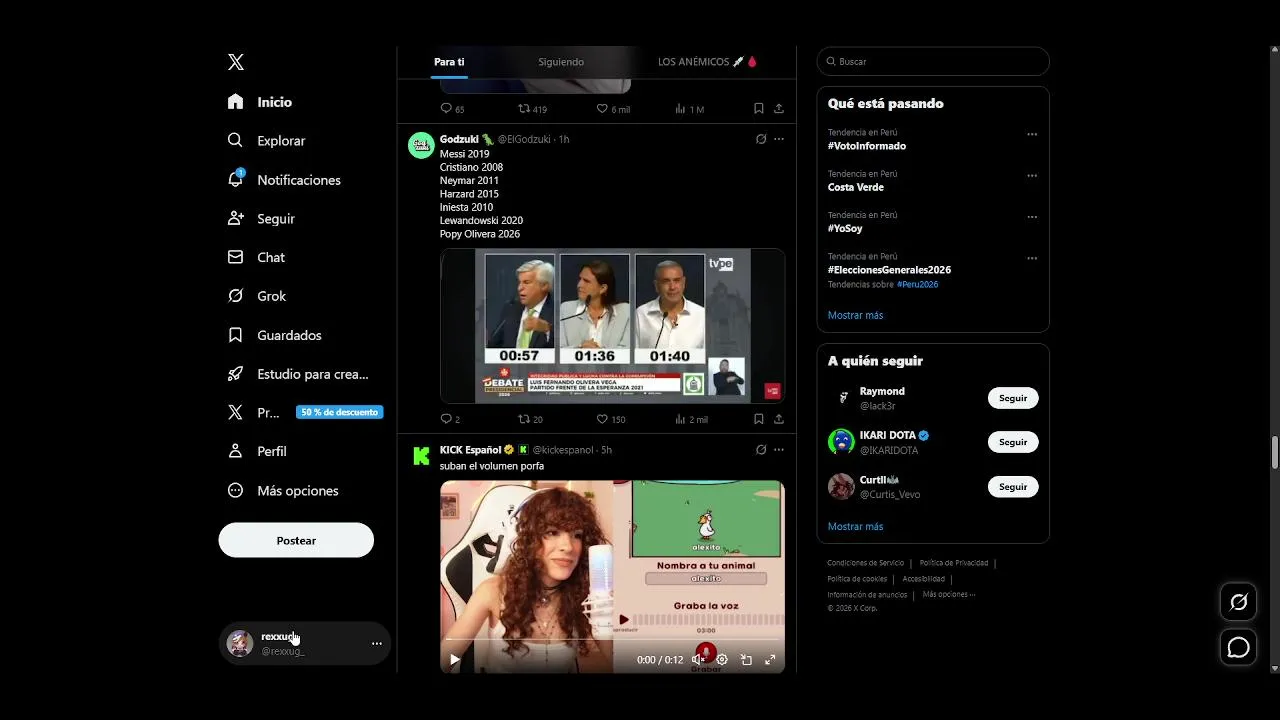Seek on the video progress bar
This screenshot has height=720, width=1280.
(612, 640)
